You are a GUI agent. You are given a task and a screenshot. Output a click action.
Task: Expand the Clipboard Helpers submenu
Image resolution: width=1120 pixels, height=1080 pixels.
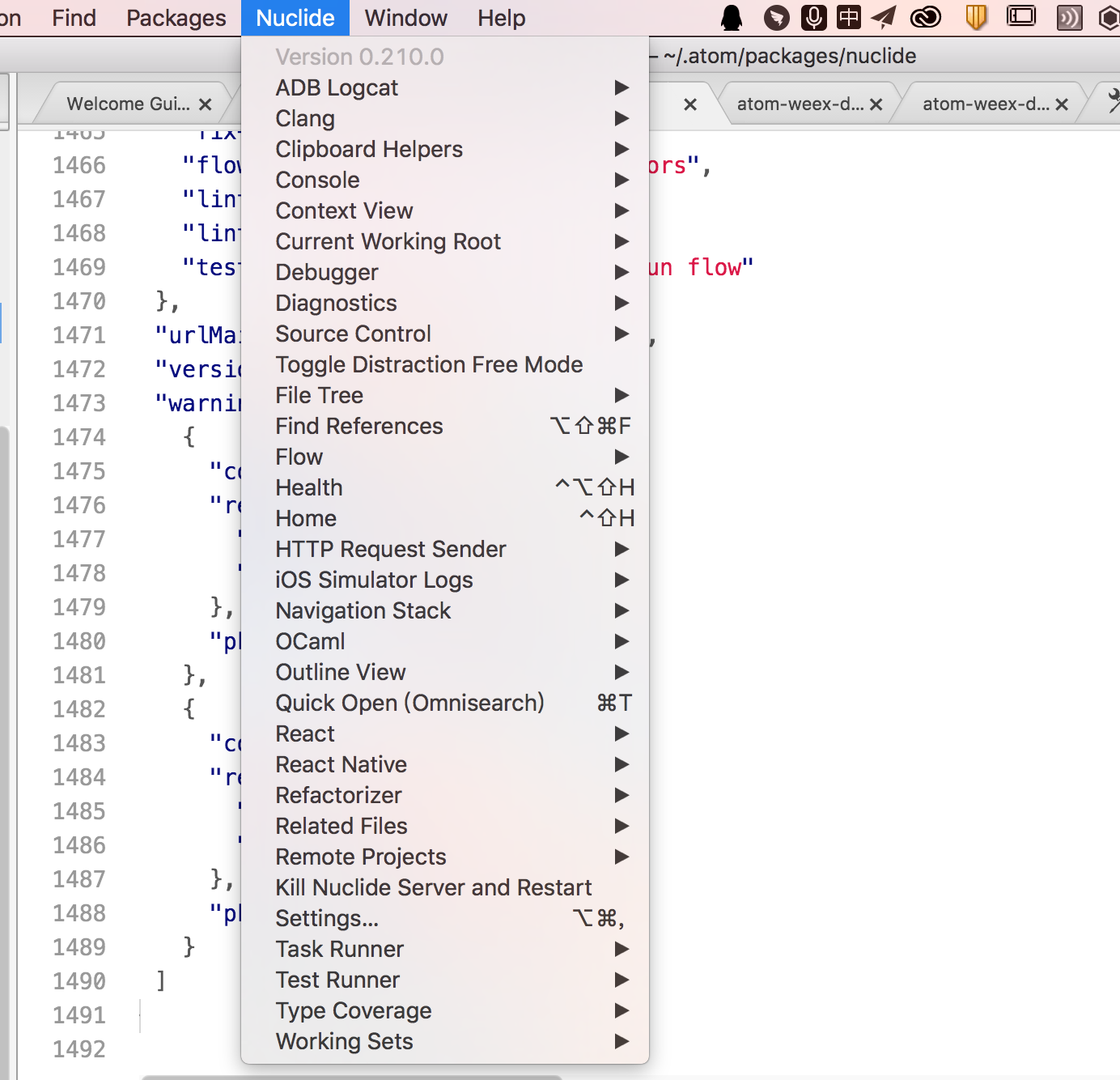click(x=445, y=149)
